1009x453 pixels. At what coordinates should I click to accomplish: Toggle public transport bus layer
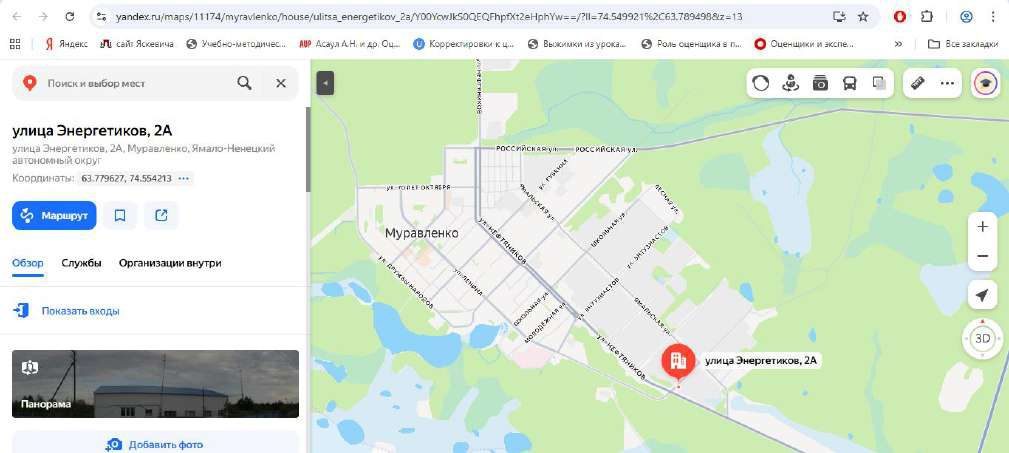tap(849, 83)
